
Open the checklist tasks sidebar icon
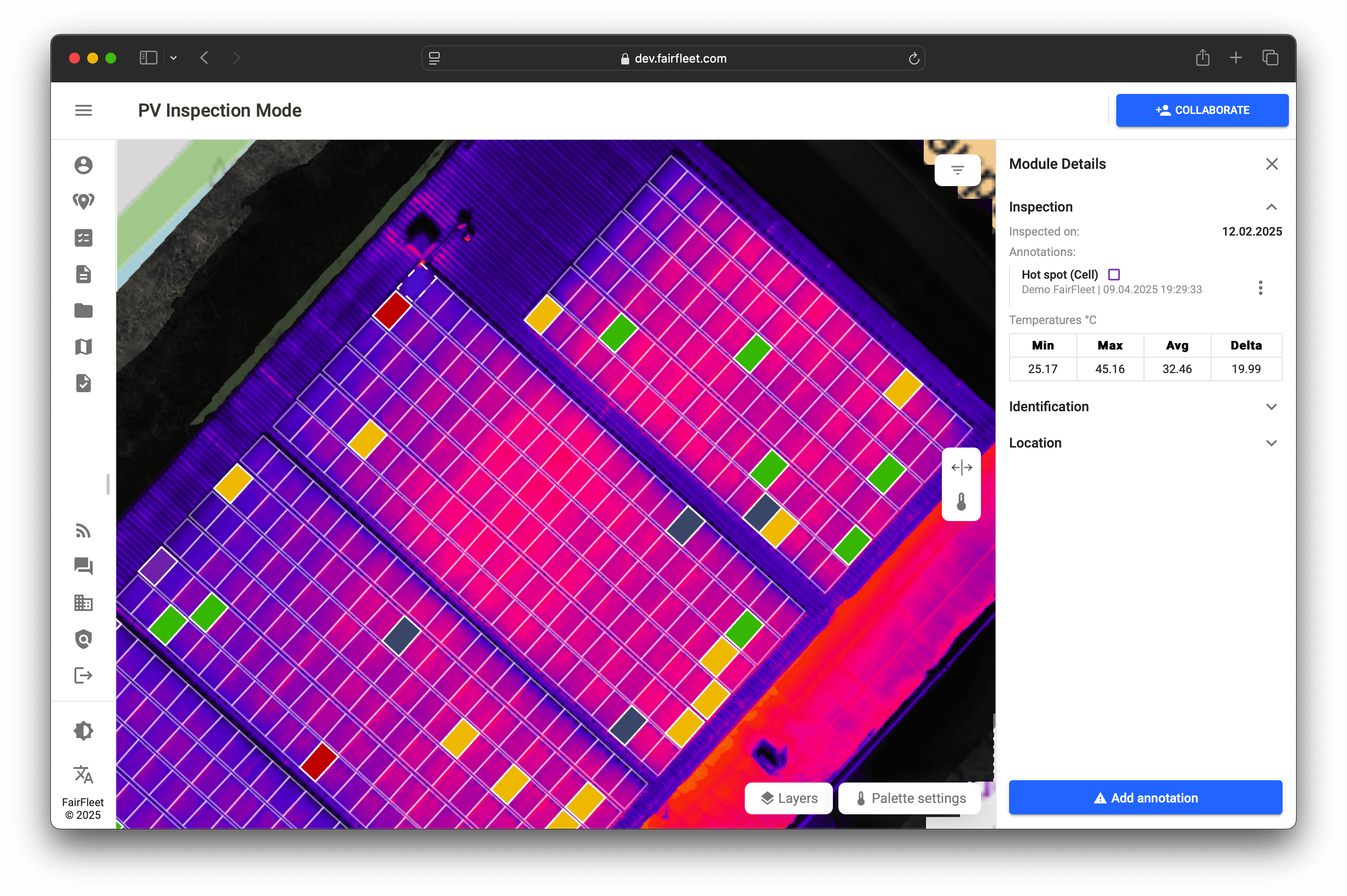click(x=84, y=238)
